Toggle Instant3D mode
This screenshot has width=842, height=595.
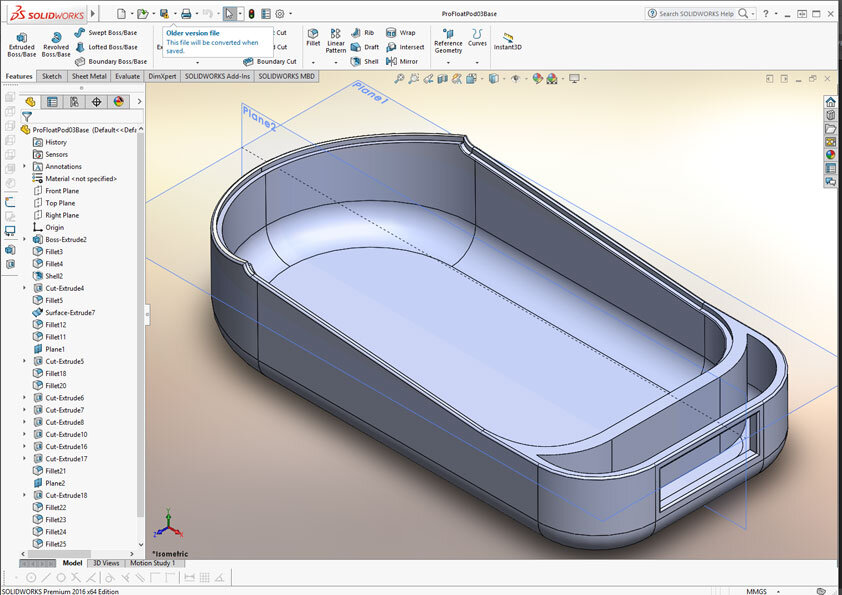tap(507, 40)
